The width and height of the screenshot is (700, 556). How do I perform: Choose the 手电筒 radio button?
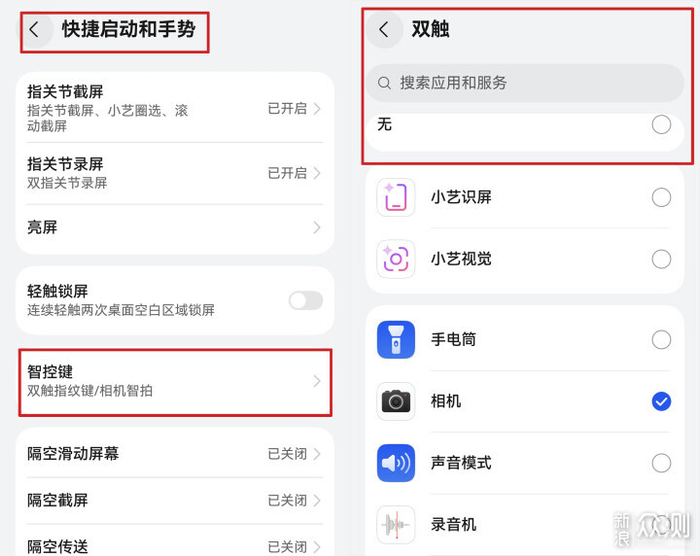coord(661,340)
